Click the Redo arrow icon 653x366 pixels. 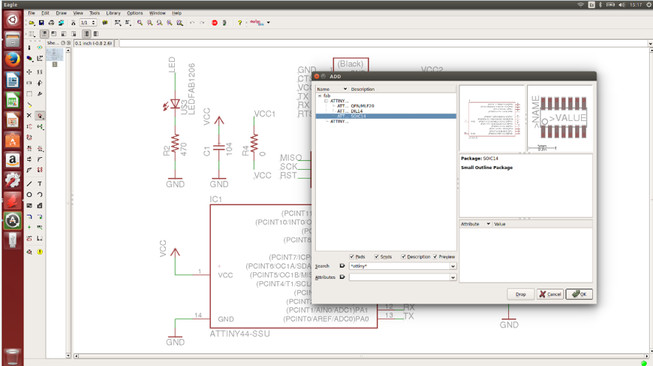tap(202, 22)
